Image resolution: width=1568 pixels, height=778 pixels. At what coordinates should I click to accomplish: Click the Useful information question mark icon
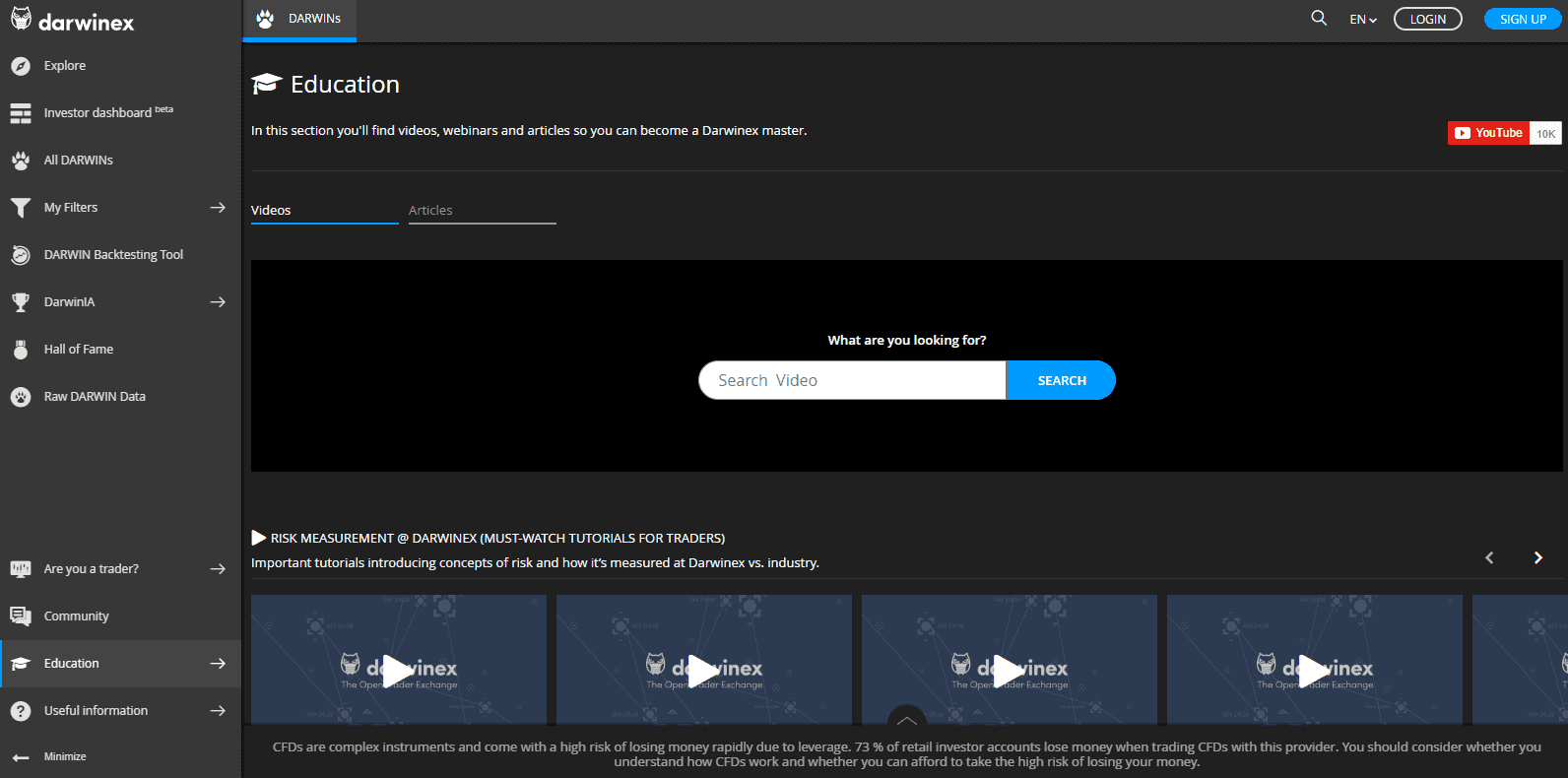click(x=21, y=711)
